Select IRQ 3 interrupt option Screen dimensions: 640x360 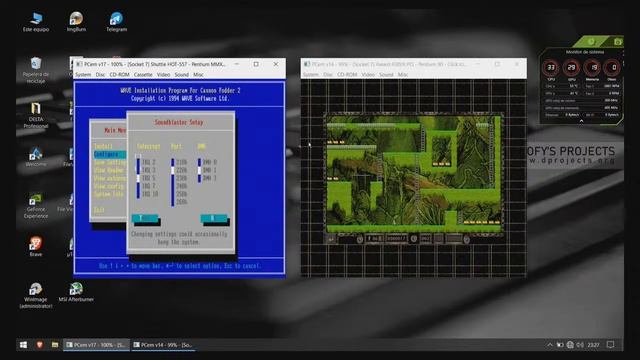coord(148,170)
